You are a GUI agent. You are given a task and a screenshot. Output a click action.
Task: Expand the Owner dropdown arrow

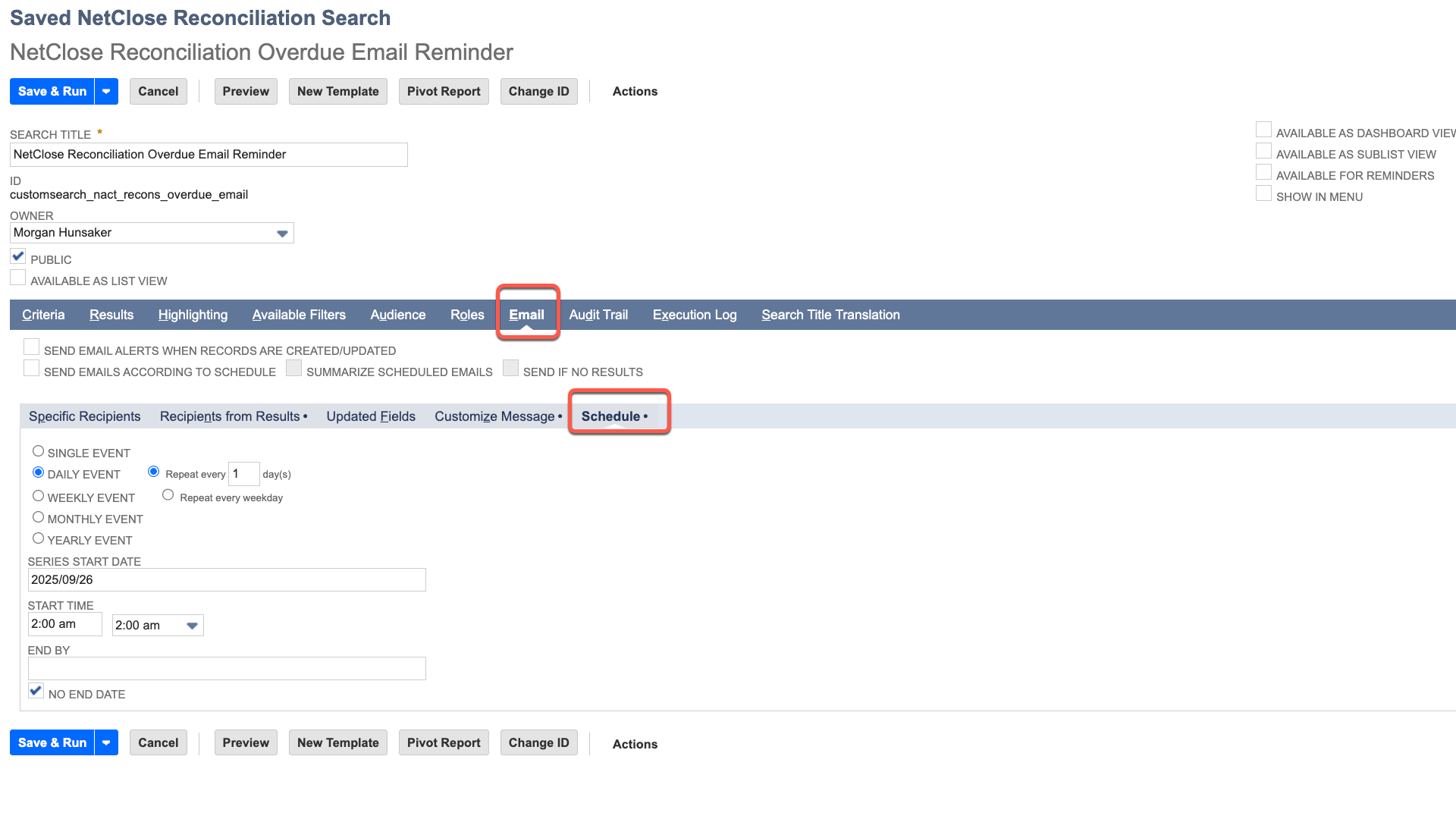tap(282, 234)
